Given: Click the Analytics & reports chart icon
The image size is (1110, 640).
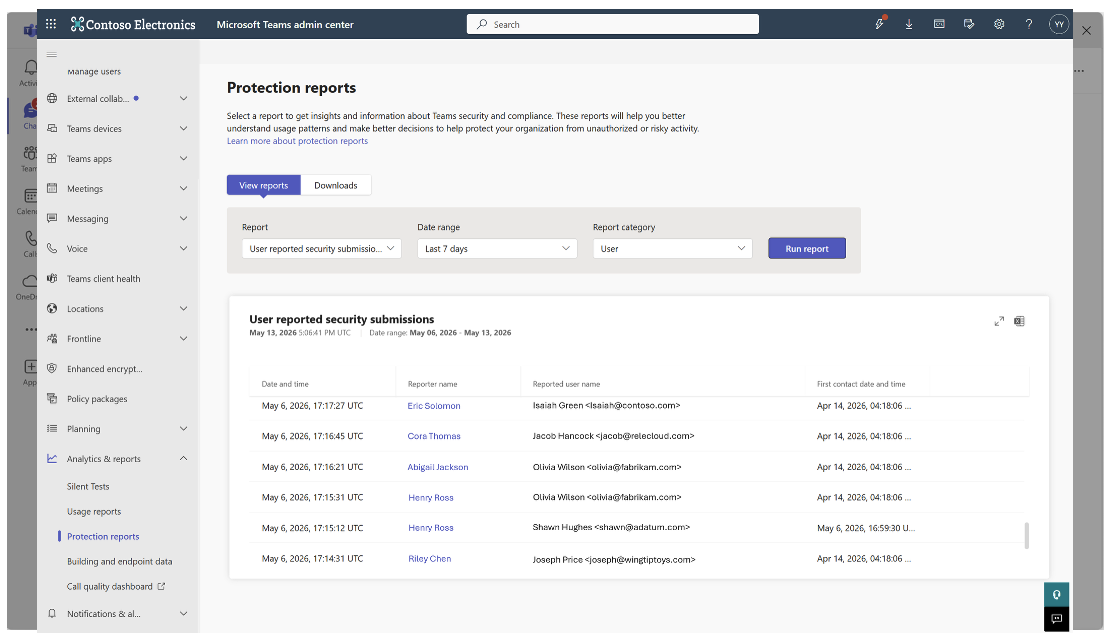Looking at the screenshot, I should pyautogui.click(x=52, y=459).
